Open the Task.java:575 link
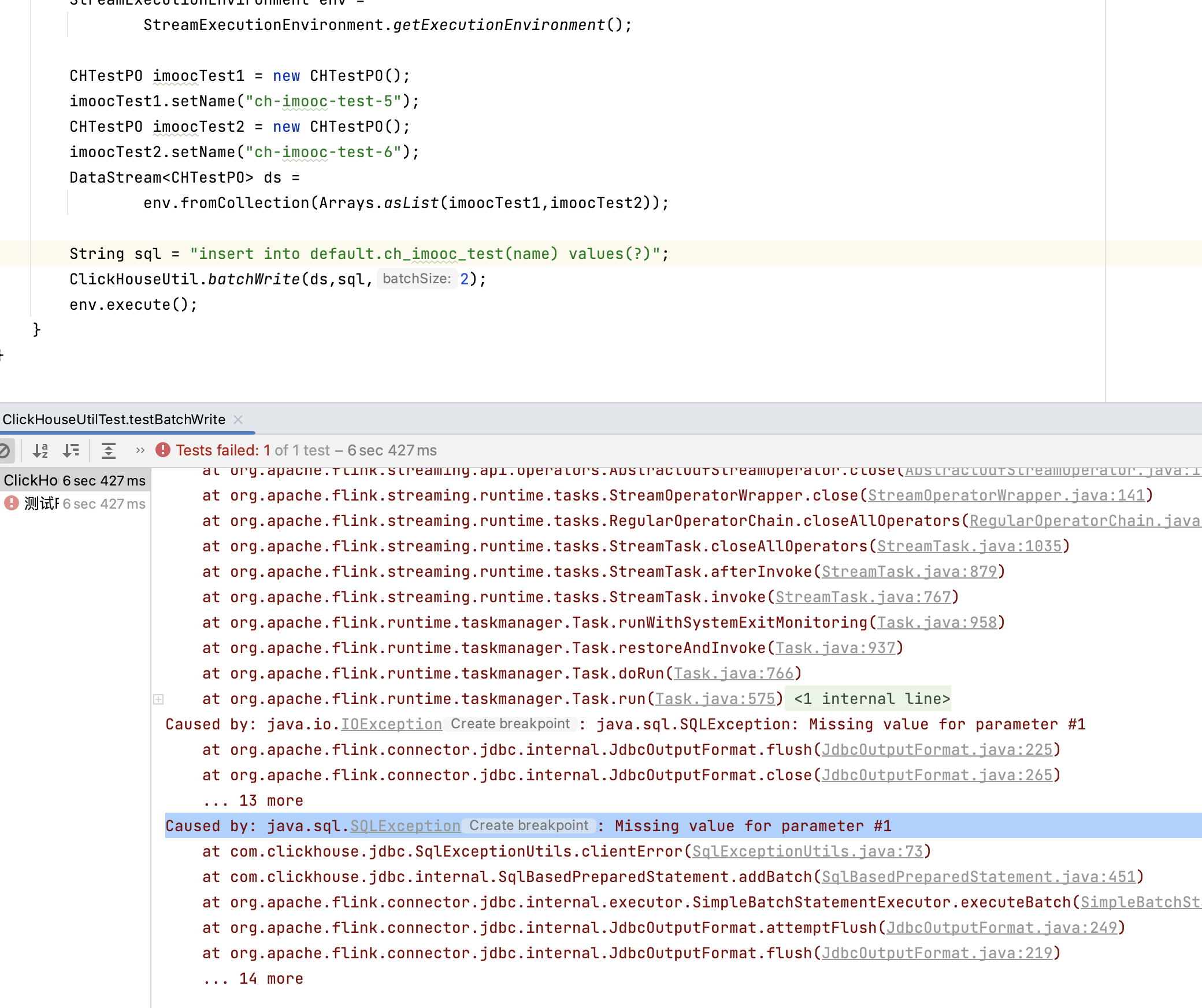Viewport: 1202px width, 1008px height. [x=715, y=699]
